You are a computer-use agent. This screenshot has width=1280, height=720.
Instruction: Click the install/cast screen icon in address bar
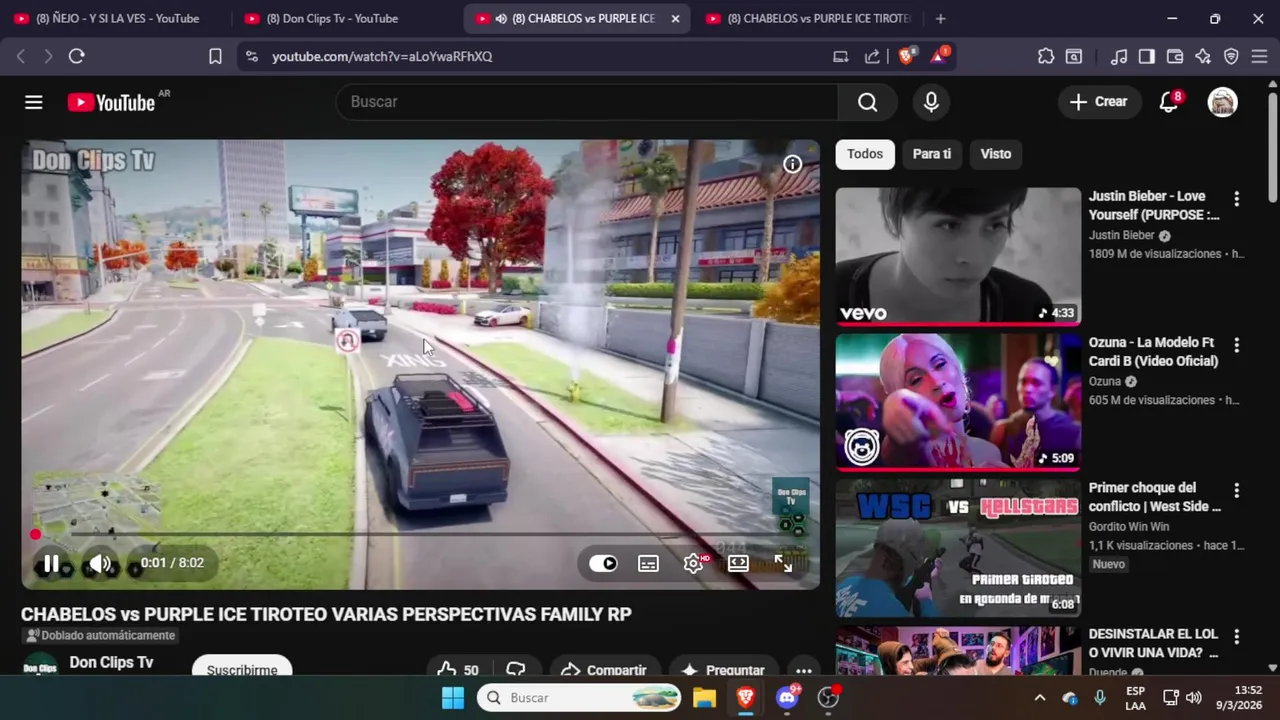tap(841, 57)
